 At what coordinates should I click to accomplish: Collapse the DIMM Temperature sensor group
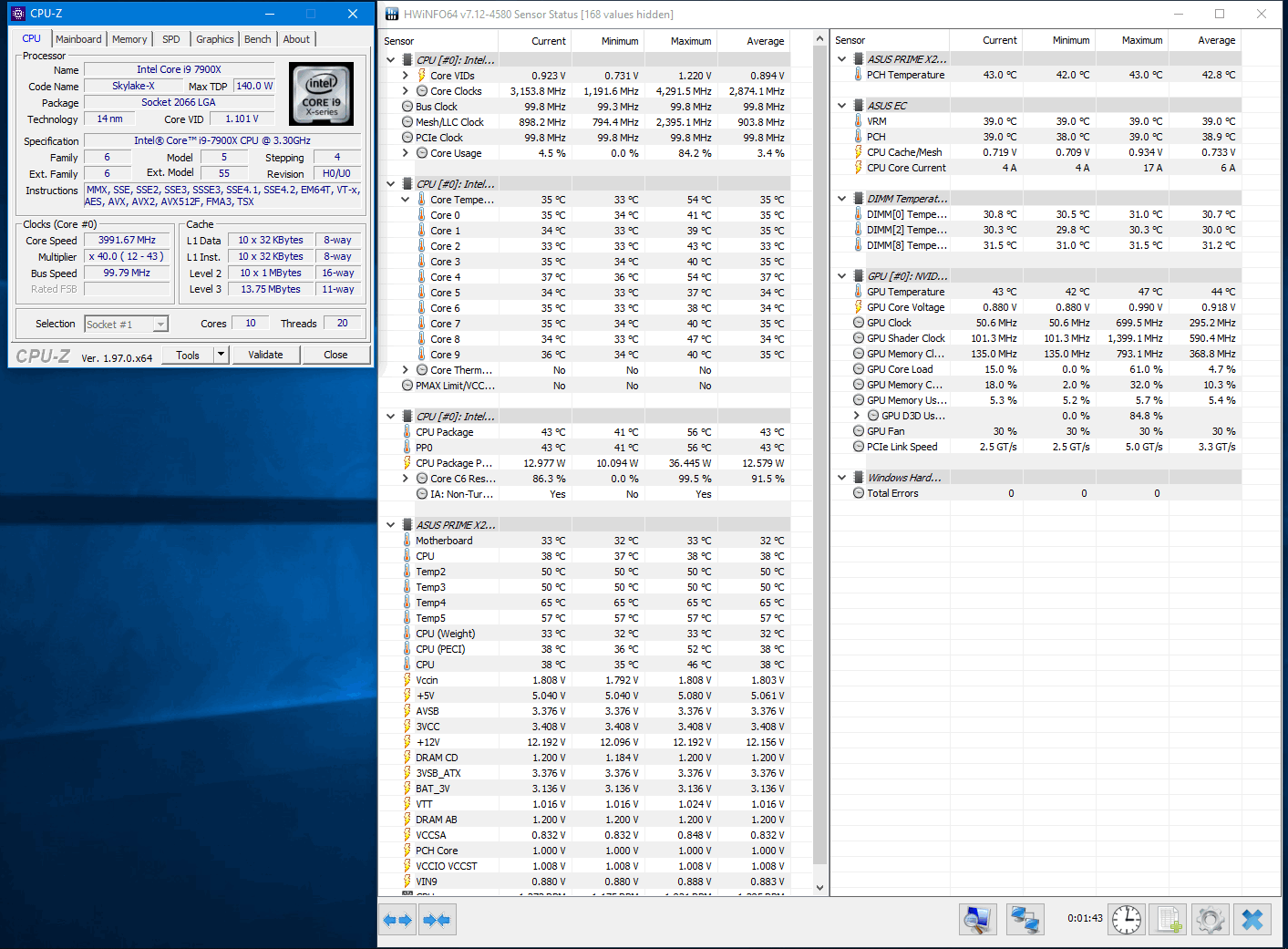[842, 199]
